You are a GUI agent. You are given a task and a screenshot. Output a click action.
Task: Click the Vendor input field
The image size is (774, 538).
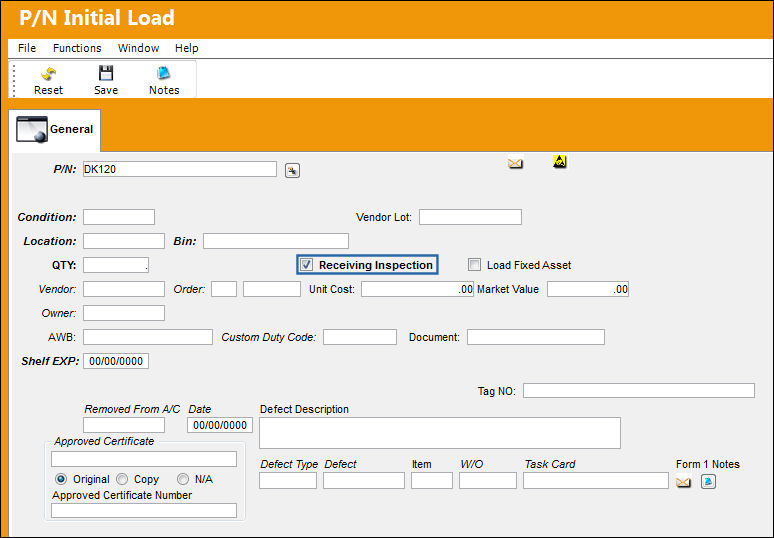click(124, 289)
